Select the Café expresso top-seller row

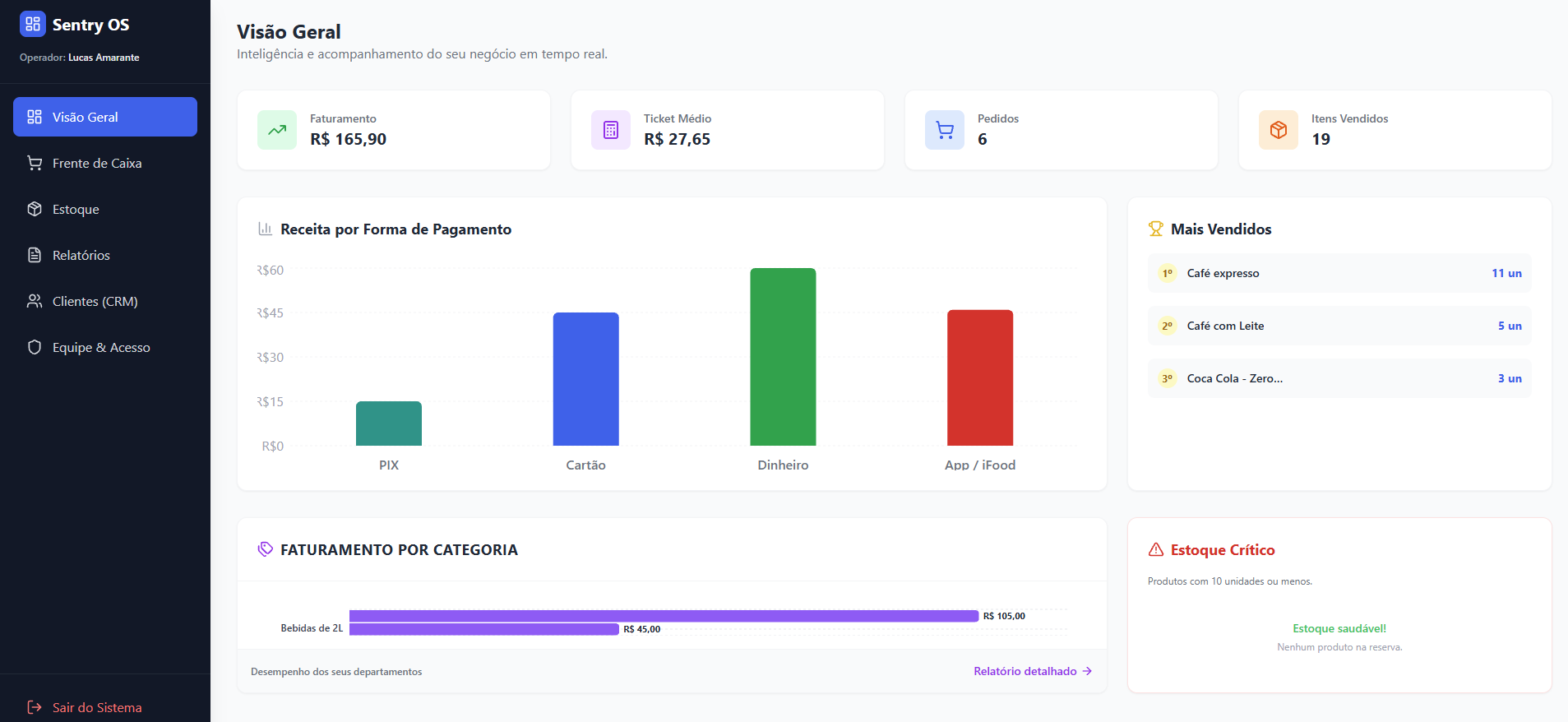[1339, 273]
